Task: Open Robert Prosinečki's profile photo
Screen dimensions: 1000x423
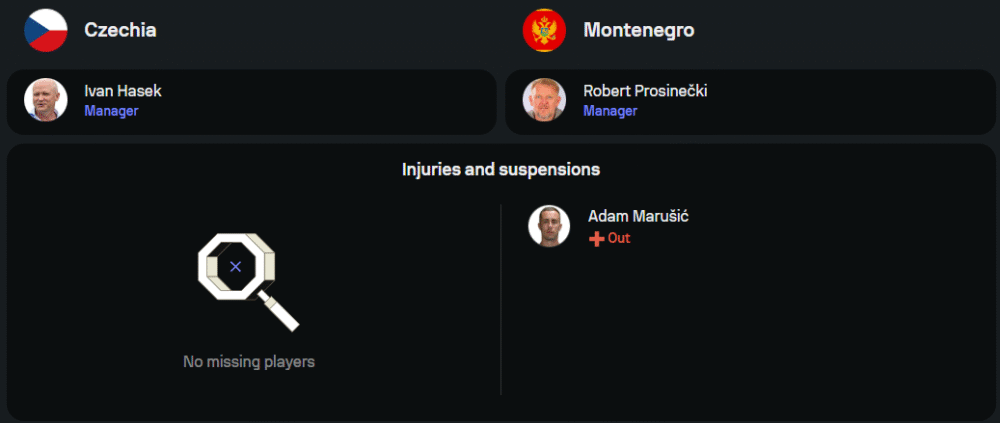Action: pos(544,100)
